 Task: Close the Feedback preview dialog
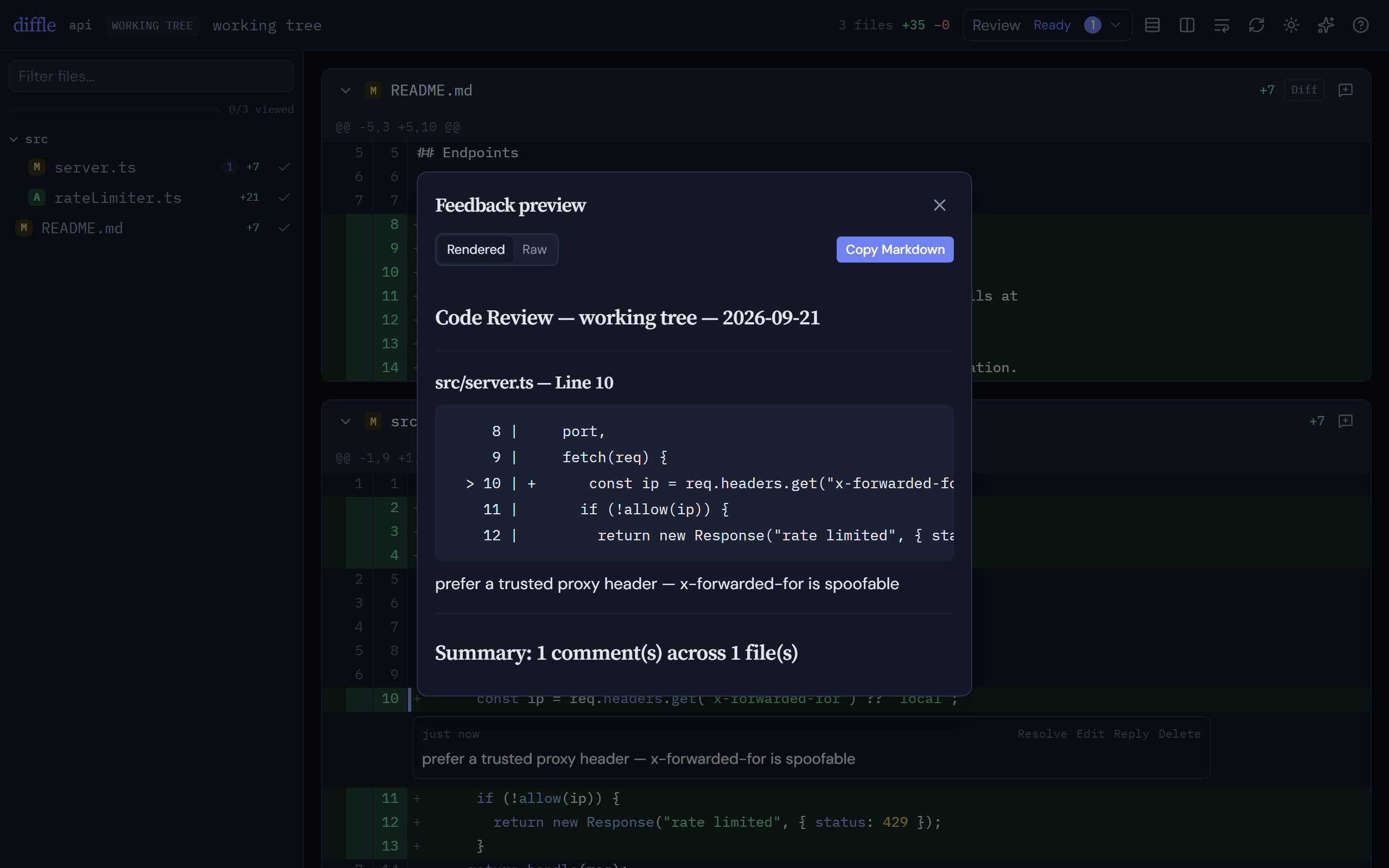(939, 205)
